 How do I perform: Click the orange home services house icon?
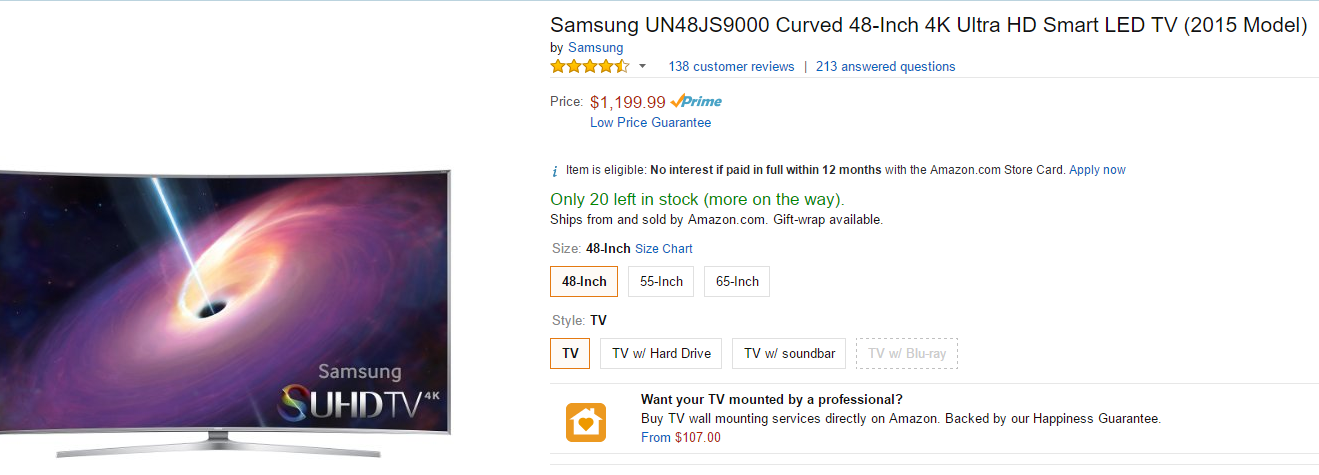point(585,422)
